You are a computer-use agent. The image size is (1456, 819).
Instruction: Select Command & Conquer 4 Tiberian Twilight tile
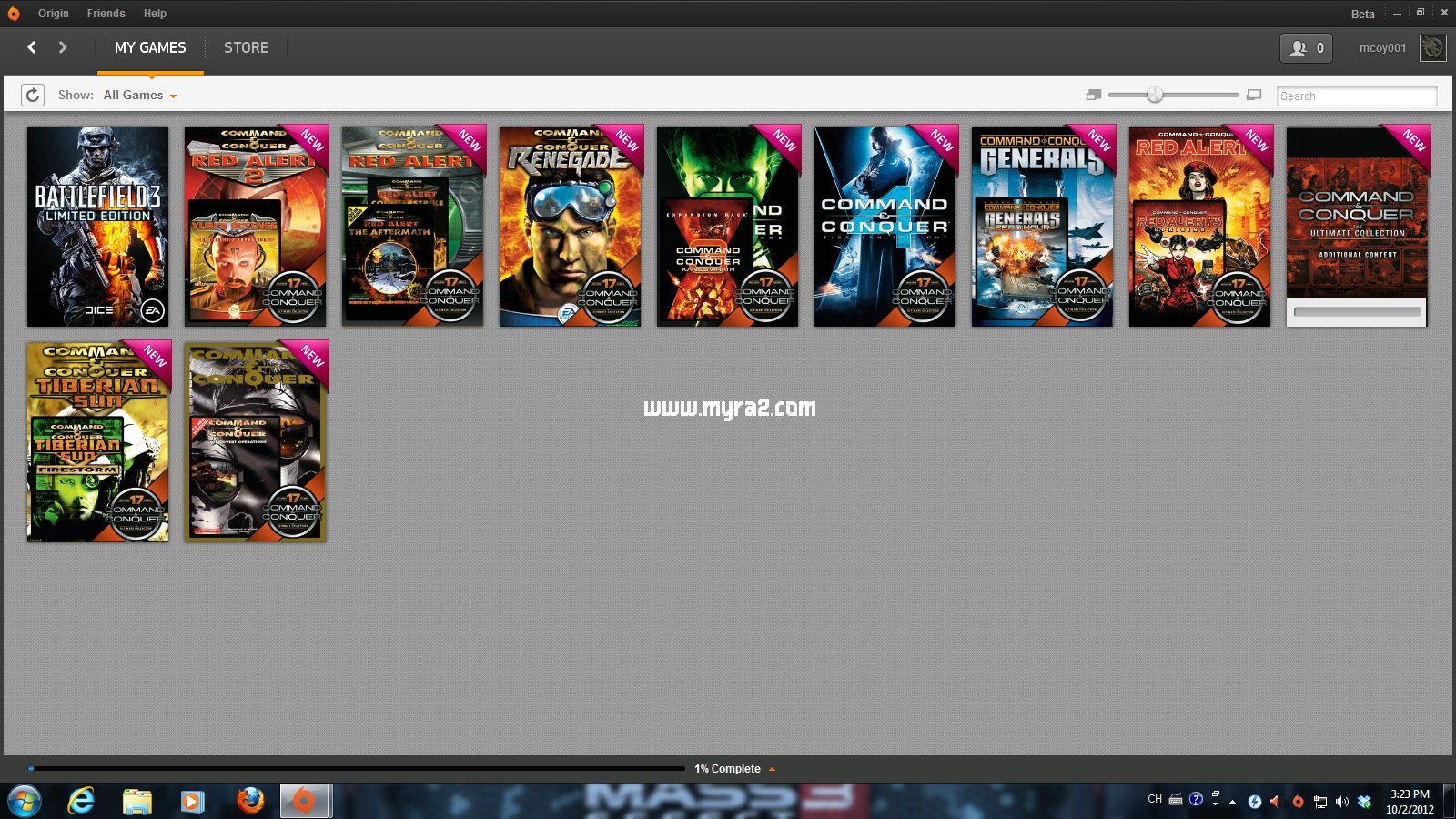[885, 227]
